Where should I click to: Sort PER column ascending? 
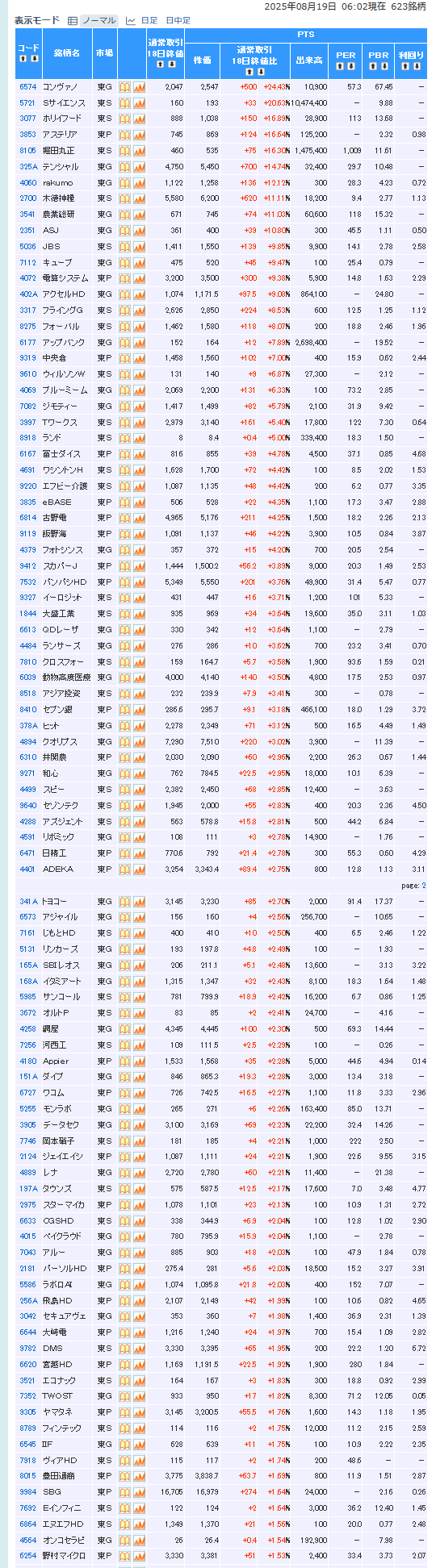tap(341, 65)
